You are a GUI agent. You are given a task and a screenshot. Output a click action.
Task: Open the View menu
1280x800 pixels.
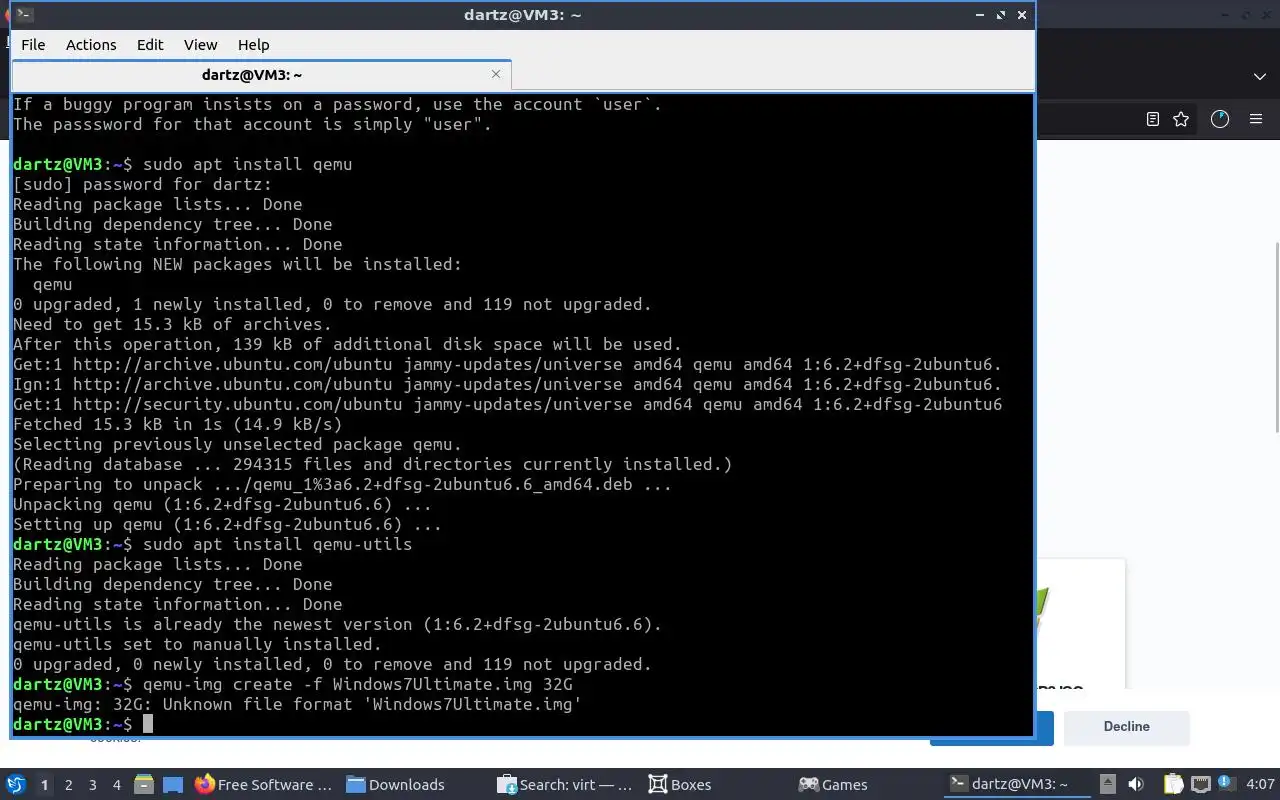(x=200, y=44)
